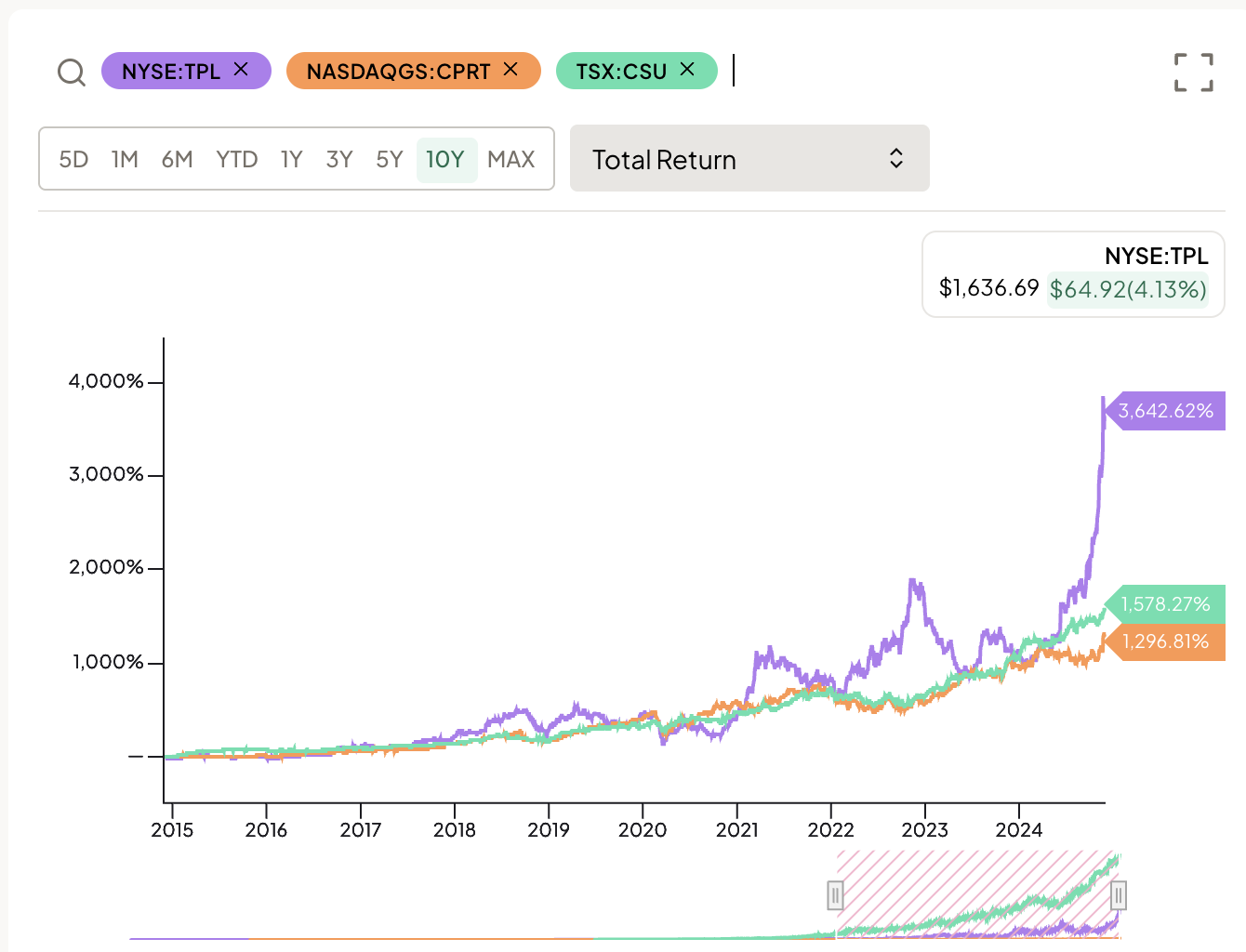Click the 1,296.81% orange value label
This screenshot has width=1246, height=952.
pos(1165,641)
